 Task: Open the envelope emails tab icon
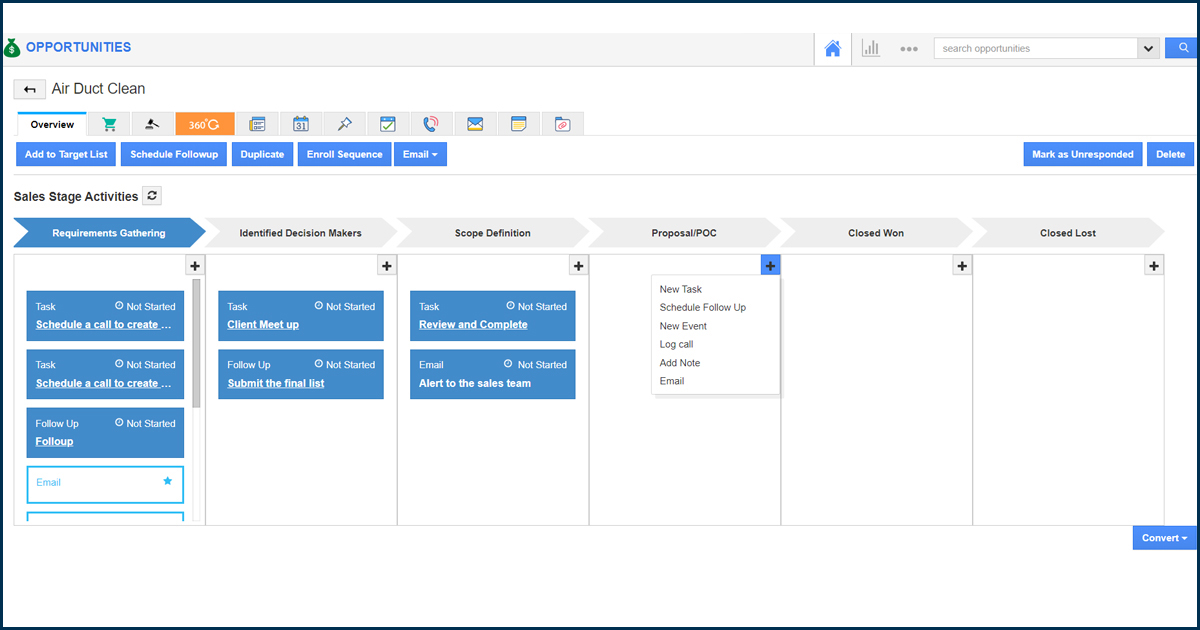tap(475, 124)
